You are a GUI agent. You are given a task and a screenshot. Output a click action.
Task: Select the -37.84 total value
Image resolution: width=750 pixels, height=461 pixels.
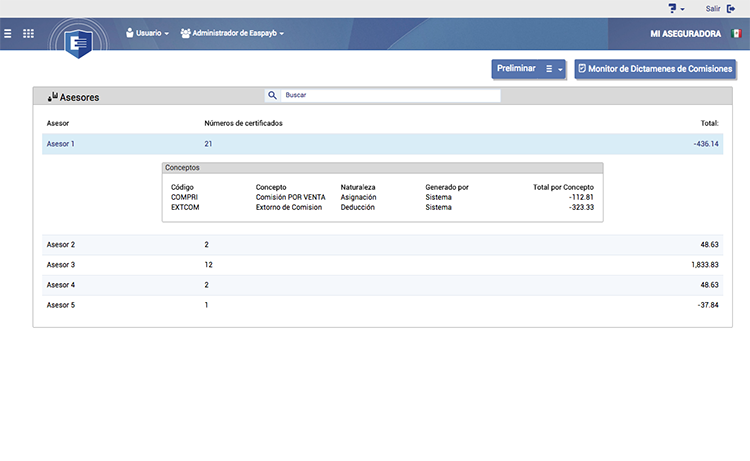(708, 305)
